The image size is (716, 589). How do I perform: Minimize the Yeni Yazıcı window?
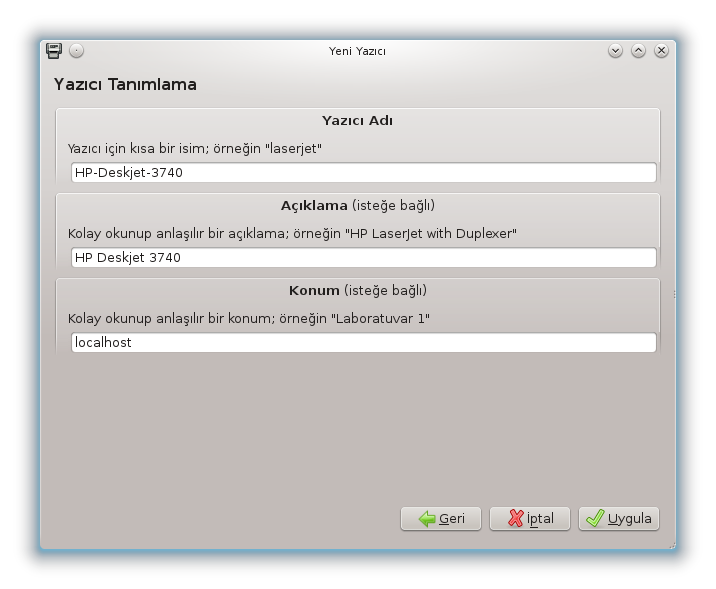[x=615, y=51]
